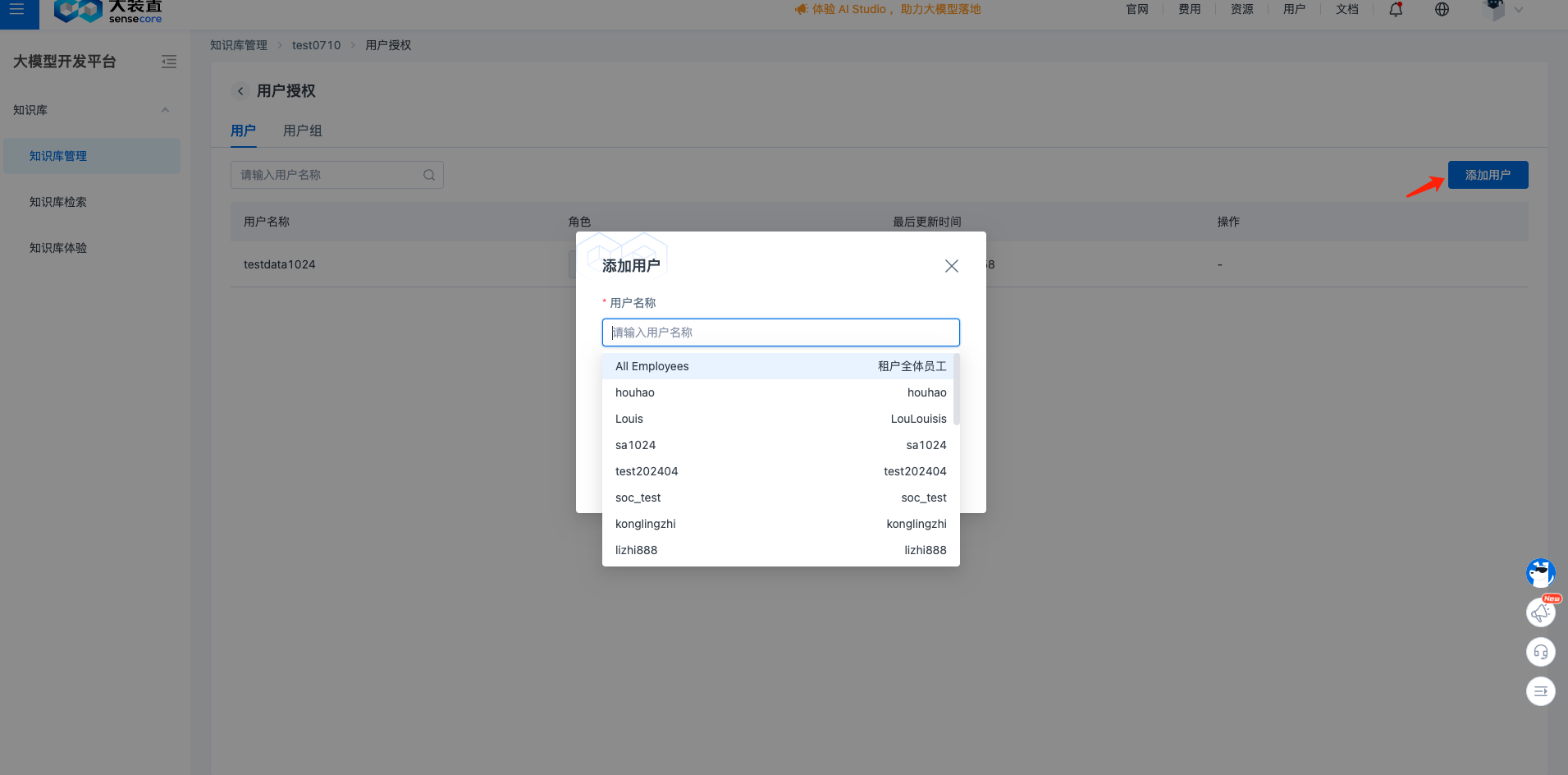Go to test0710 breadcrumb link

click(x=316, y=45)
